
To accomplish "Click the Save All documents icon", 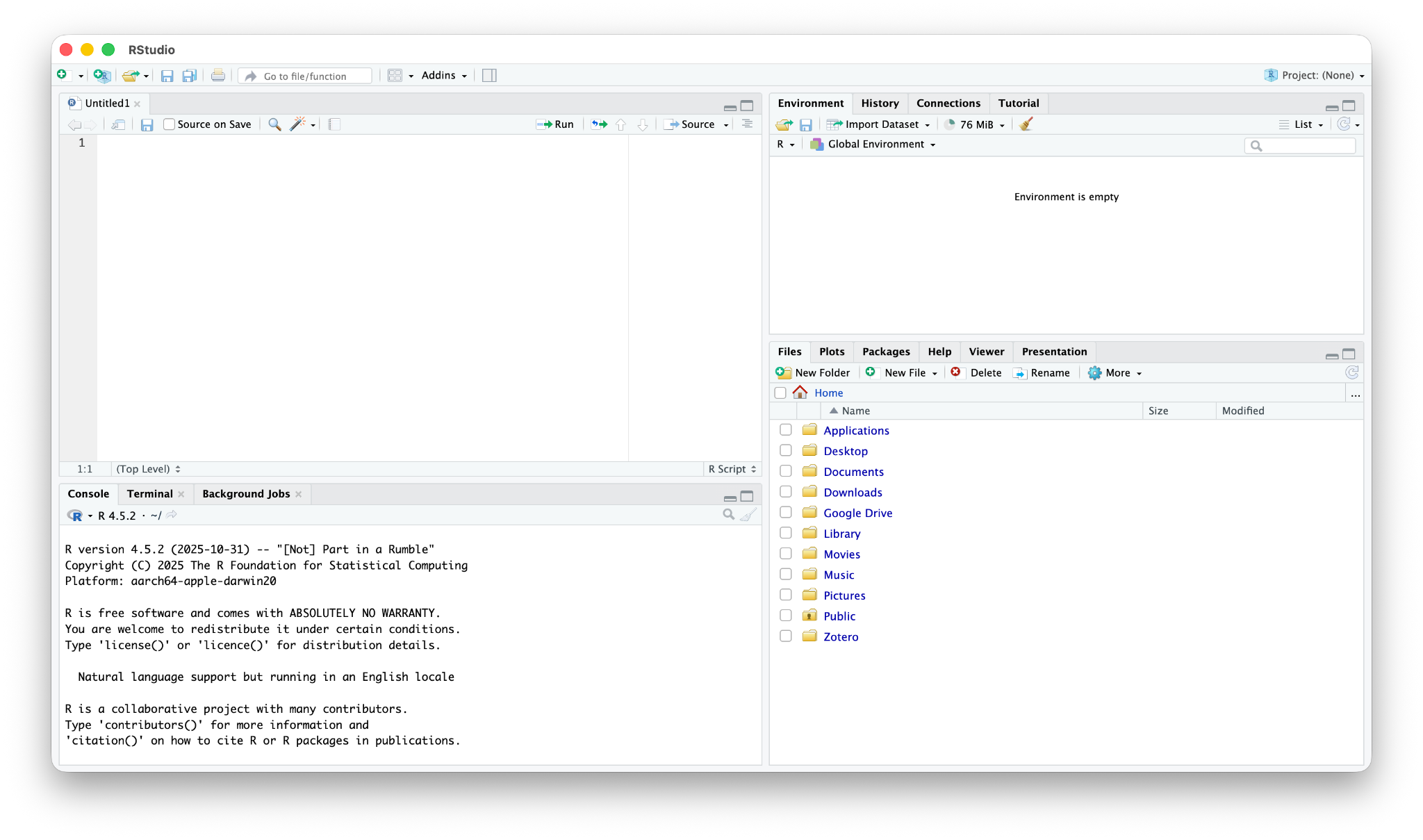I will point(189,75).
